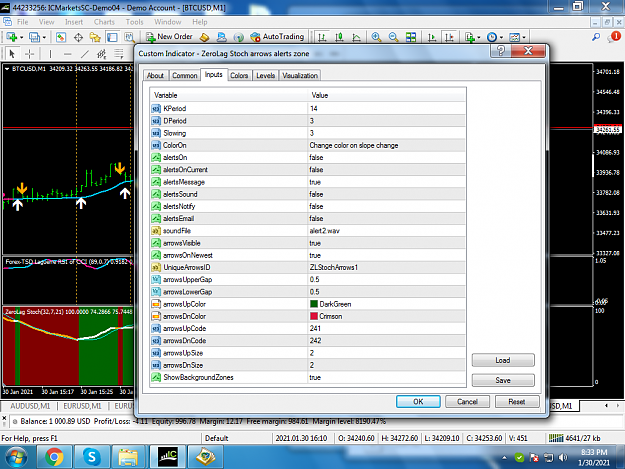Open the View menu
This screenshot has width=625, height=469.
tap(46, 22)
